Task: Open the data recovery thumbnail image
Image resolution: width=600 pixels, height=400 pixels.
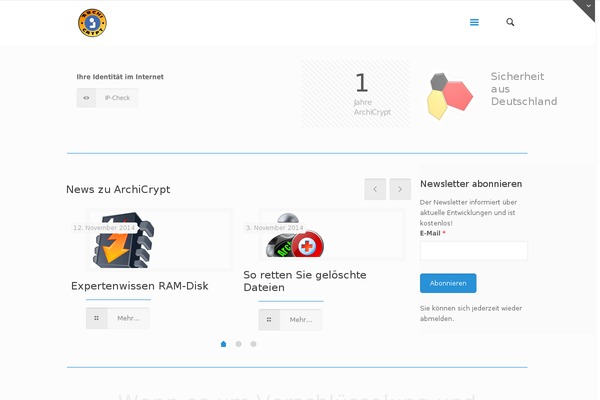Action: pos(332,234)
